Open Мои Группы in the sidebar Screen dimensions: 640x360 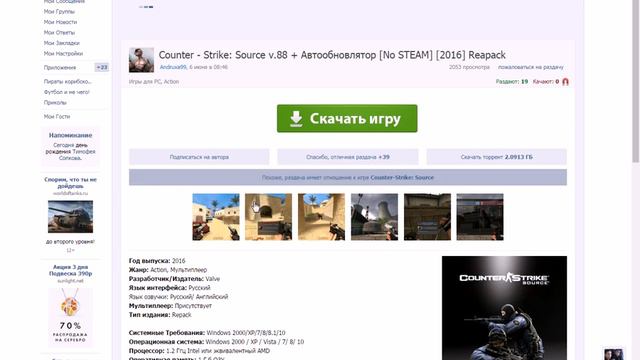coord(59,11)
